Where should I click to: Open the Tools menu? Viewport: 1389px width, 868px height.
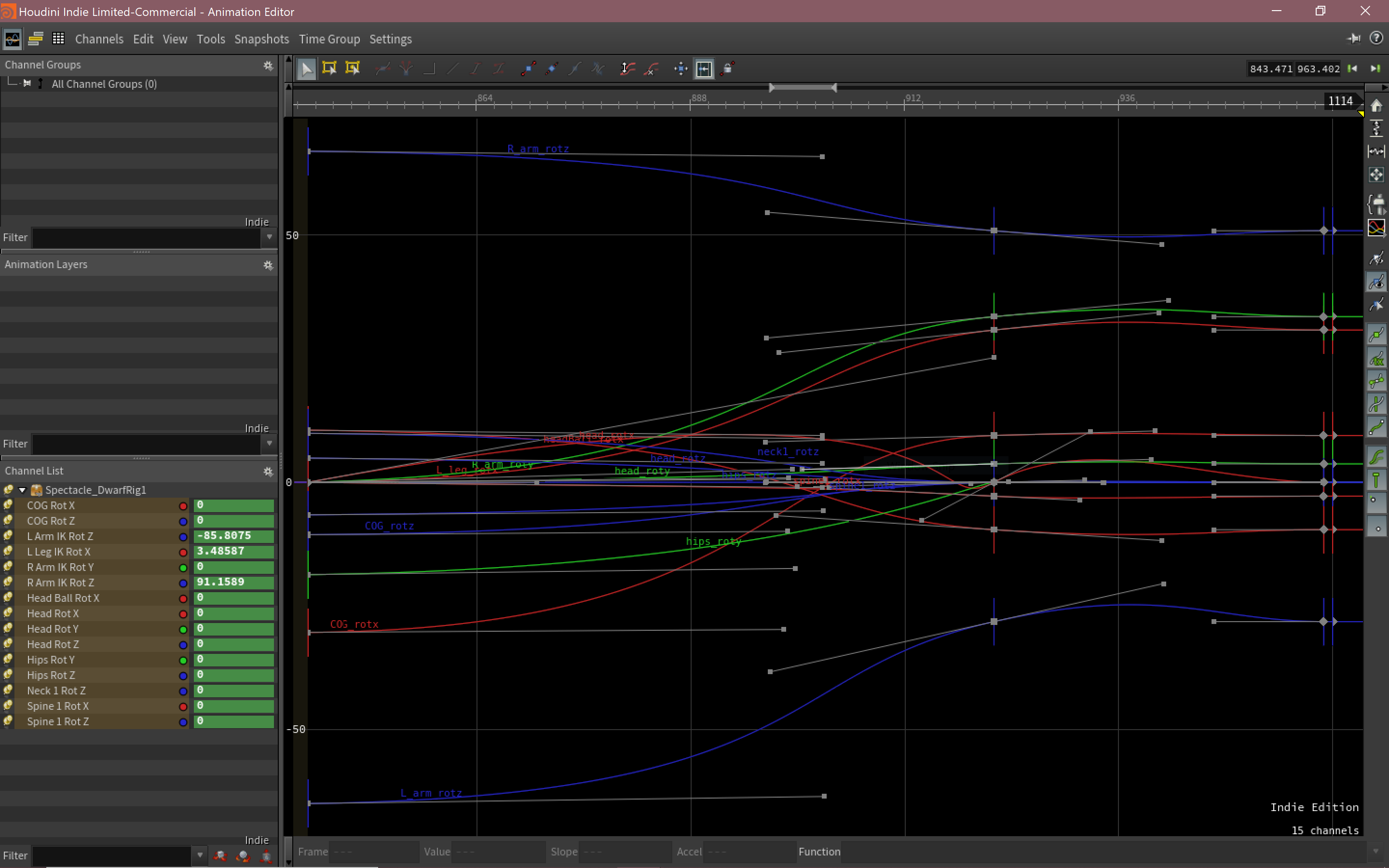211,39
